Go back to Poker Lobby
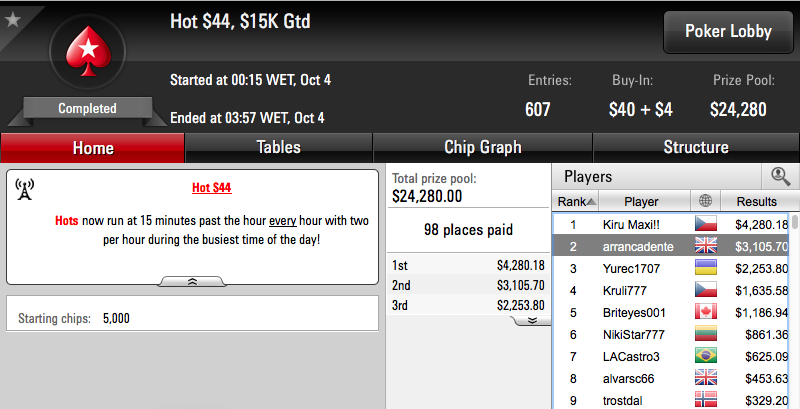The width and height of the screenshot is (800, 409). pos(728,32)
